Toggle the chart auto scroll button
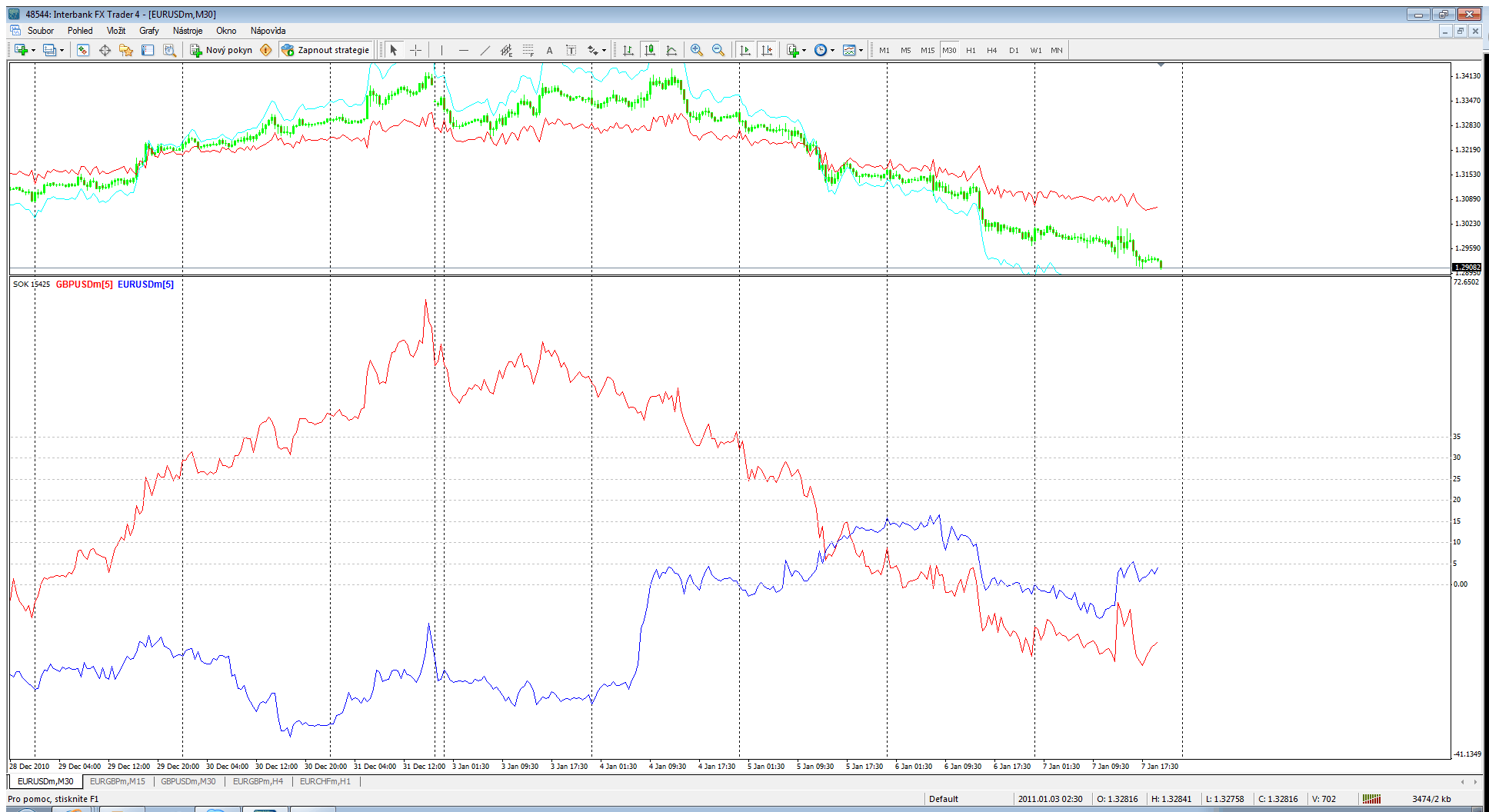This screenshot has height=812, width=1489. [744, 50]
